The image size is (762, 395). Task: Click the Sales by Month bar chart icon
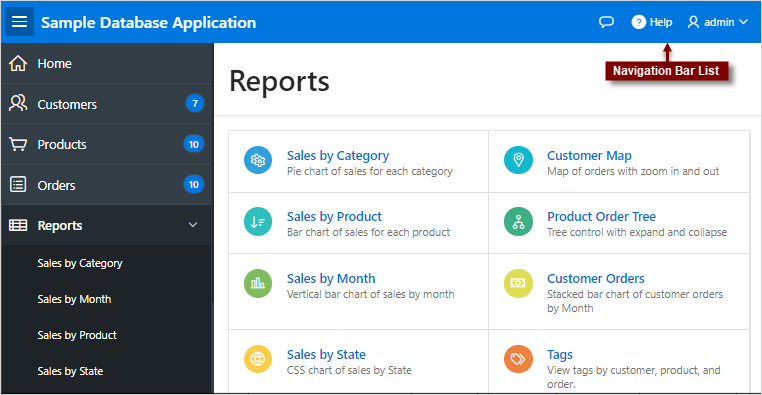tap(258, 283)
